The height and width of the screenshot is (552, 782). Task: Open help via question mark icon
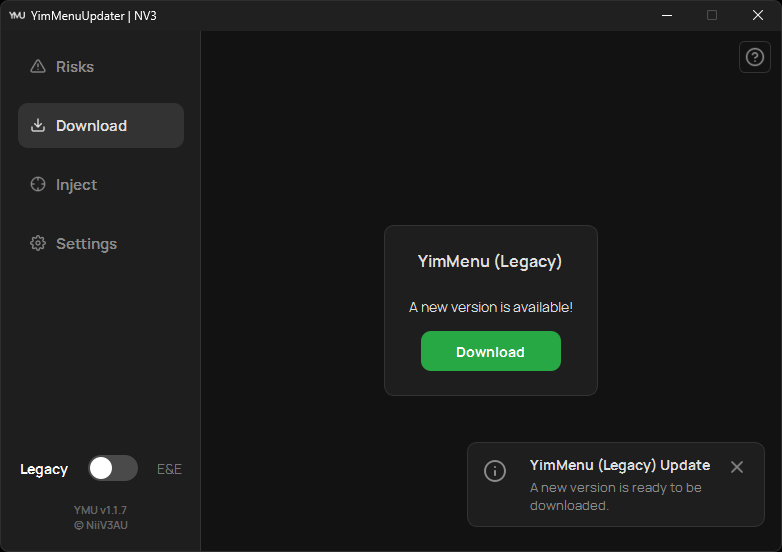[x=755, y=57]
